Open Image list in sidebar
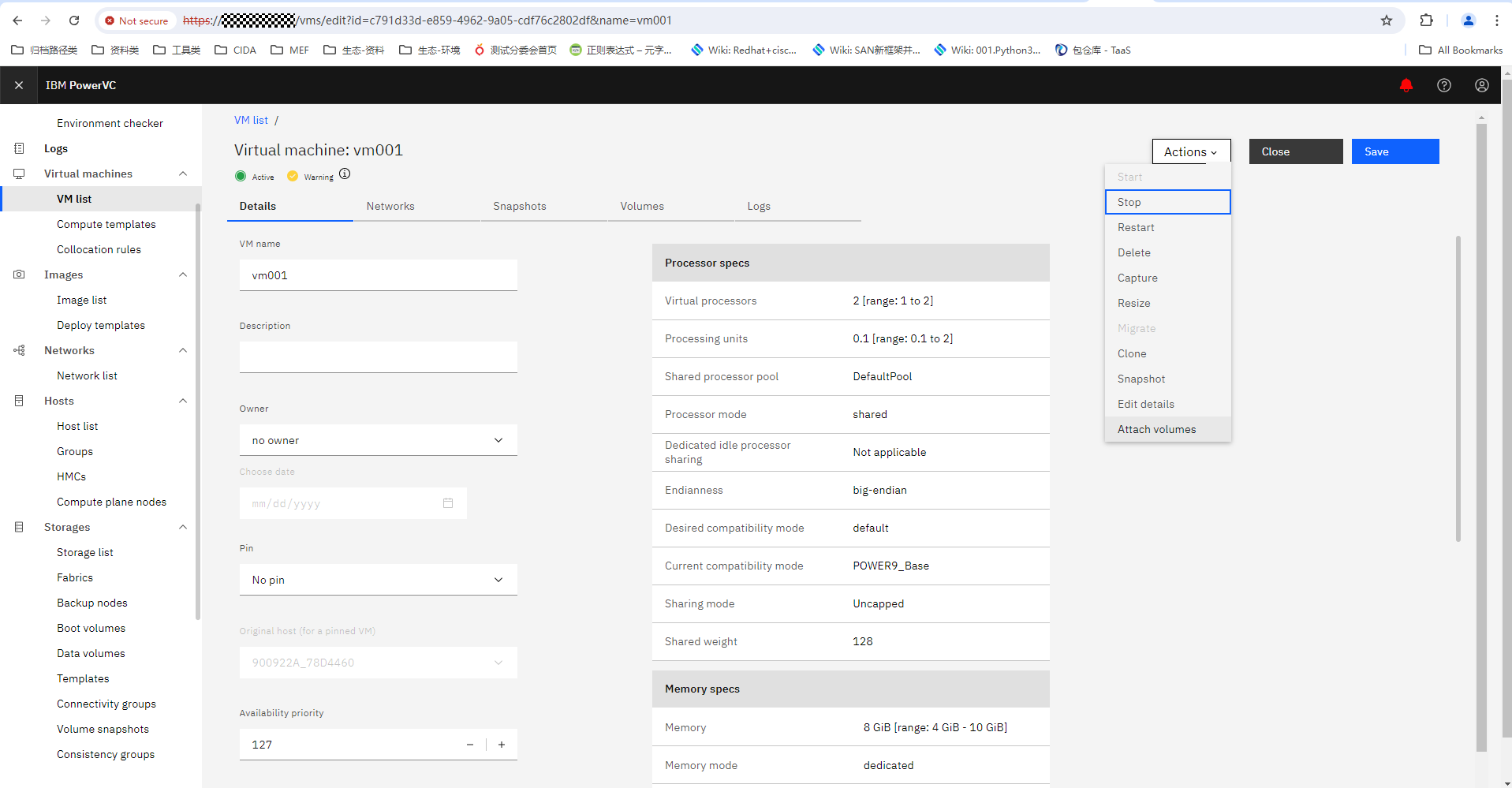 point(81,300)
